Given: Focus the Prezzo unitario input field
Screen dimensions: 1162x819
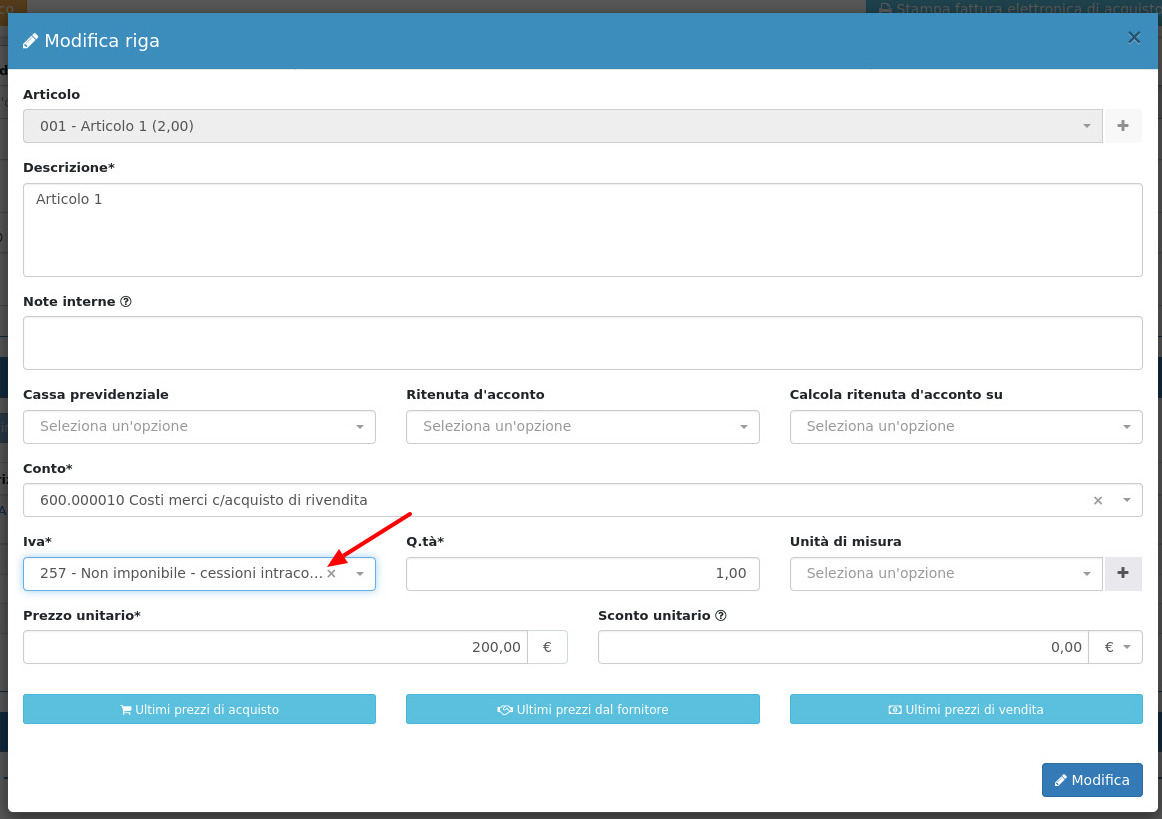Looking at the screenshot, I should click(275, 647).
